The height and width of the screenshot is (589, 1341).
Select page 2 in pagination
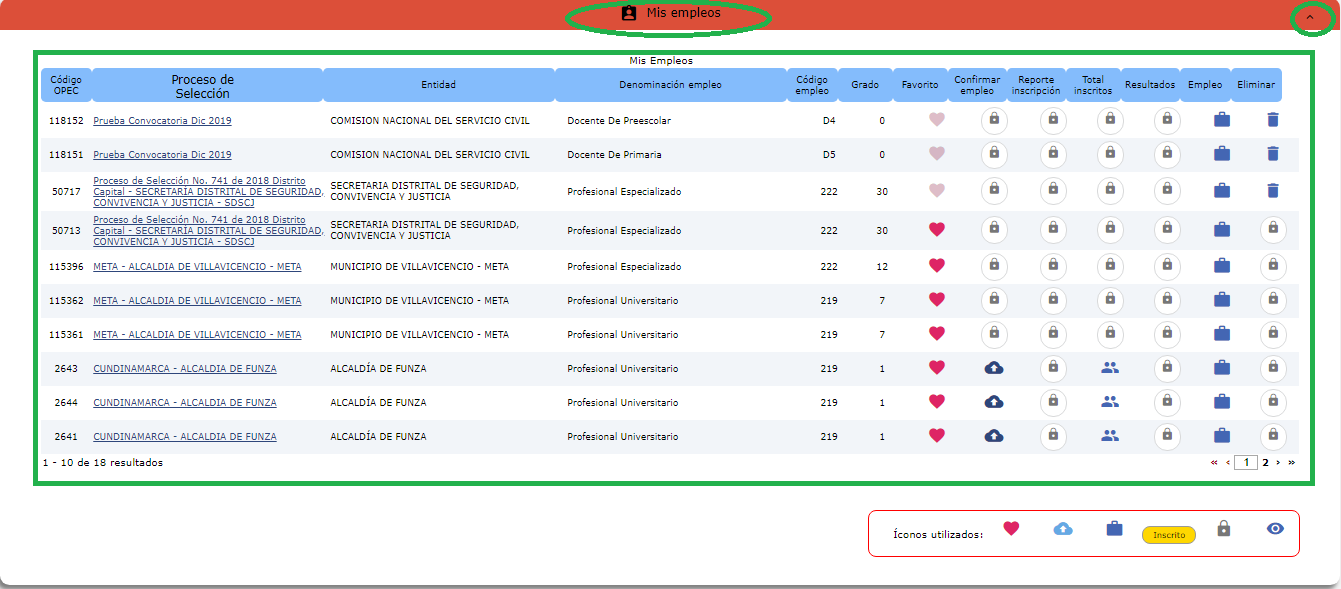click(1265, 462)
